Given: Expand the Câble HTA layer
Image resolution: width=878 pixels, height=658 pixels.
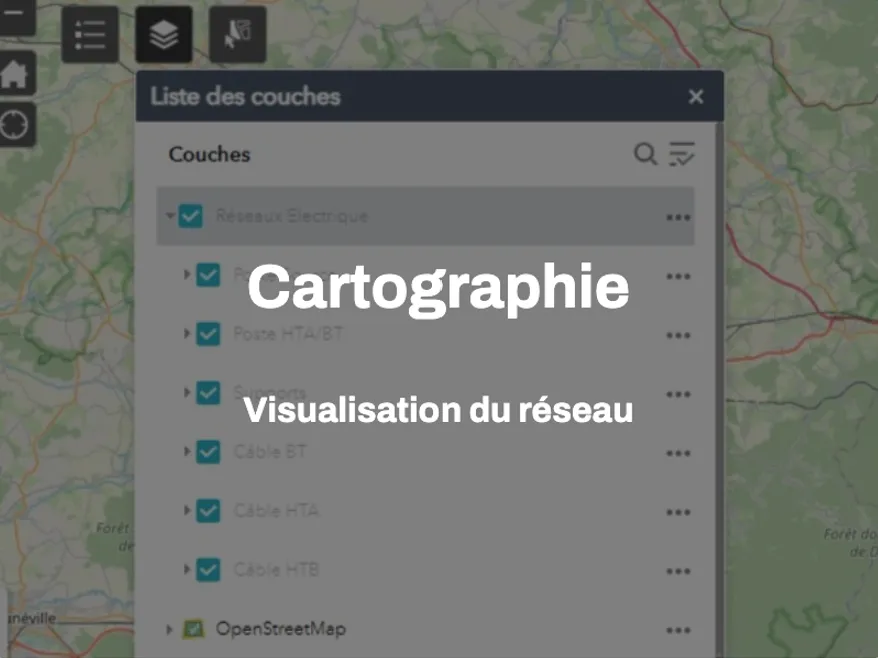Looking at the screenshot, I should click(x=187, y=511).
